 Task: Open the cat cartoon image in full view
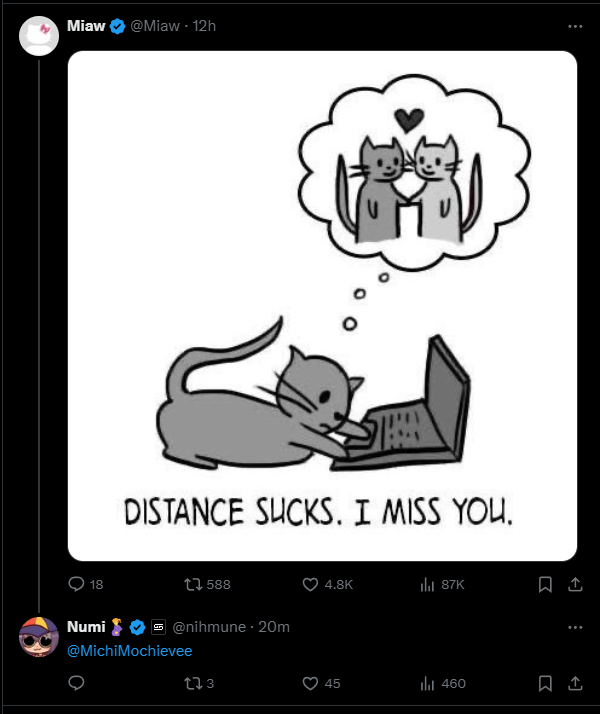322,306
